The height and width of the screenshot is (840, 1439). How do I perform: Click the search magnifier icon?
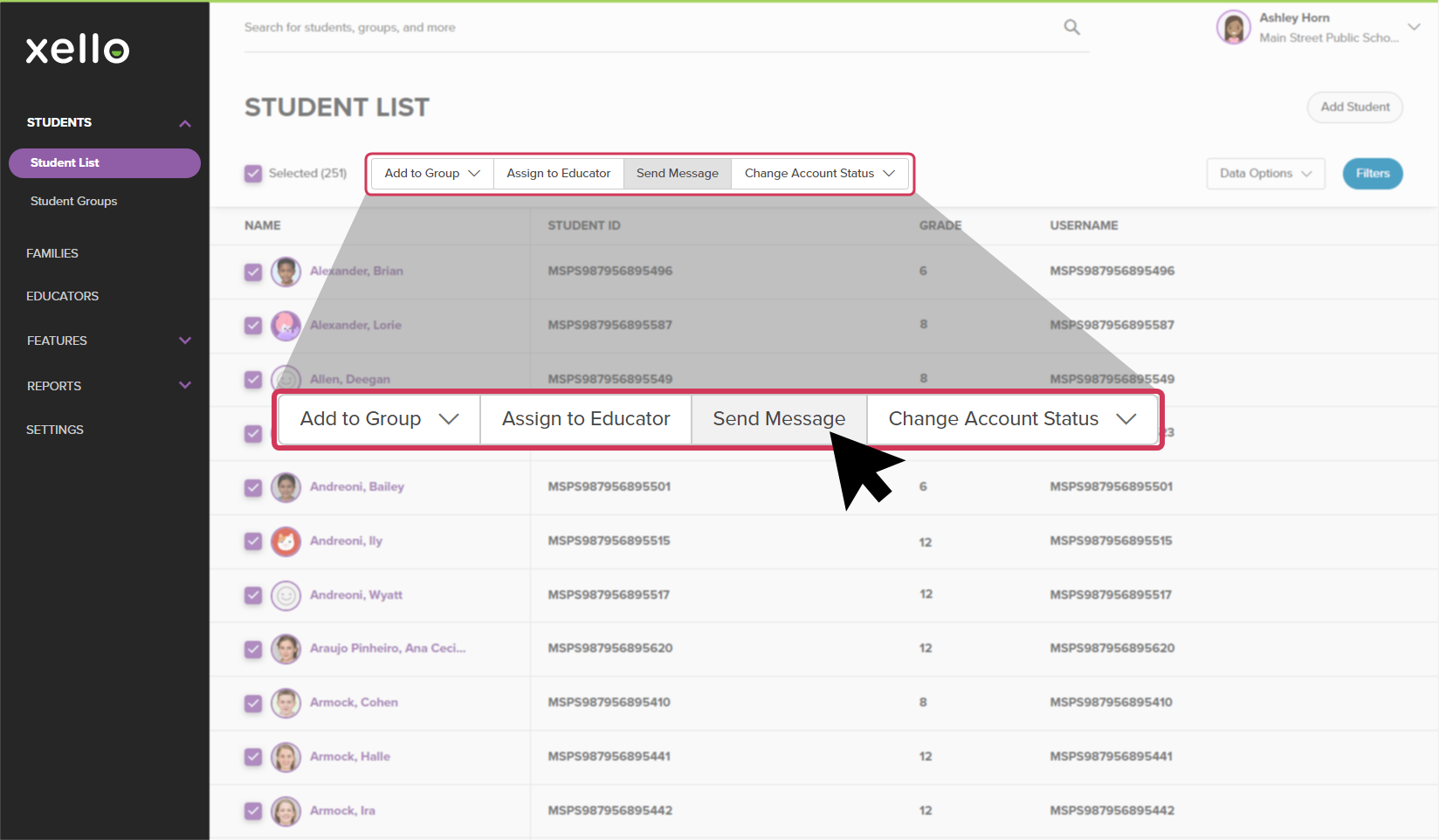1071,27
